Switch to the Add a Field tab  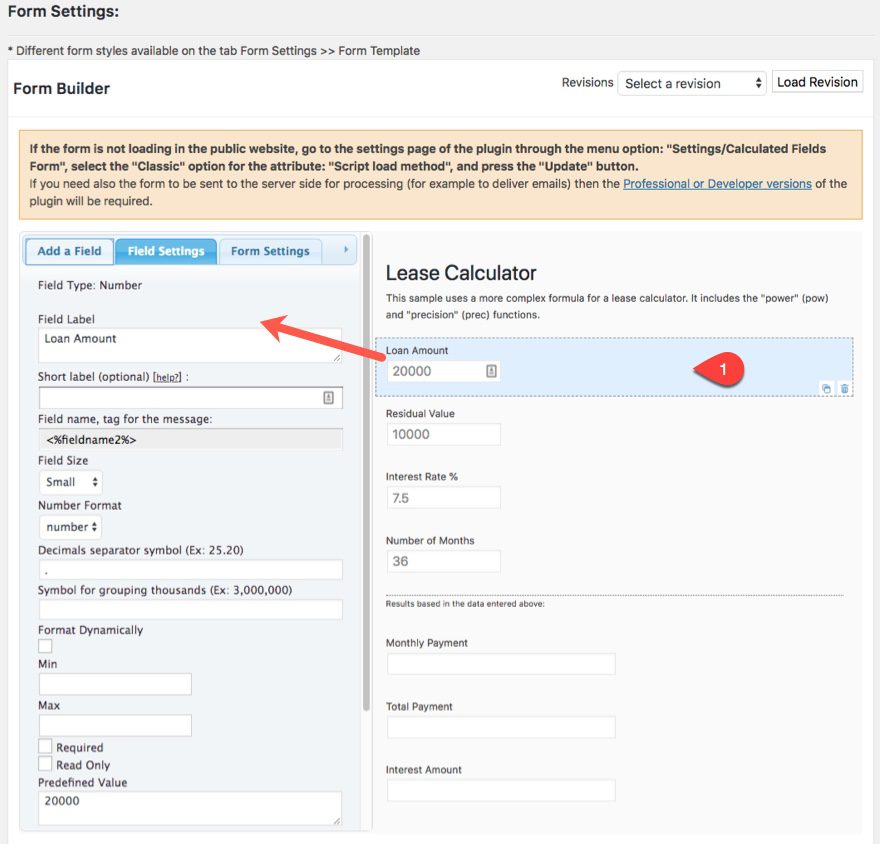pos(69,251)
